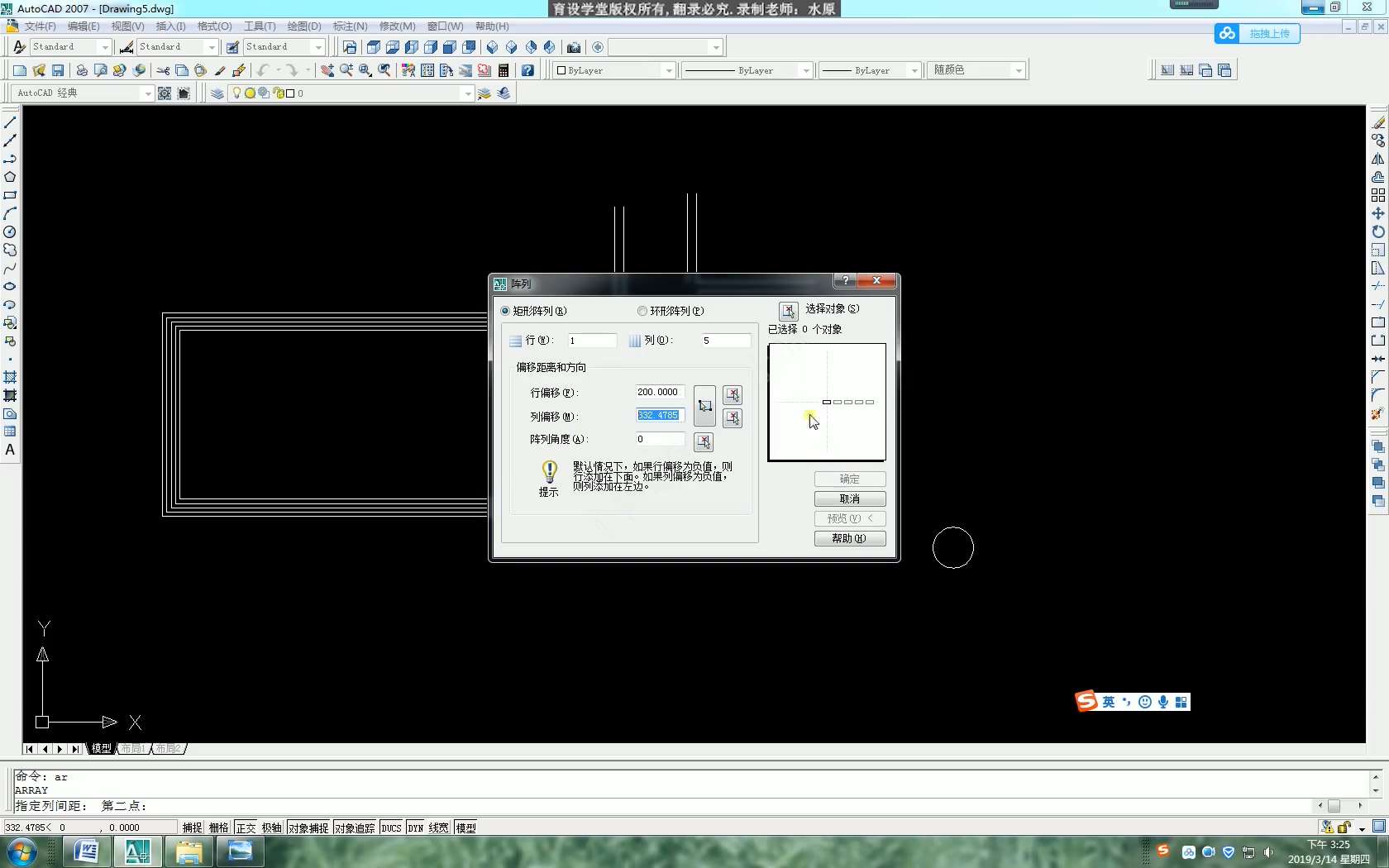Viewport: 1389px width, 868px height.
Task: Open the Draw menu
Action: [x=304, y=26]
